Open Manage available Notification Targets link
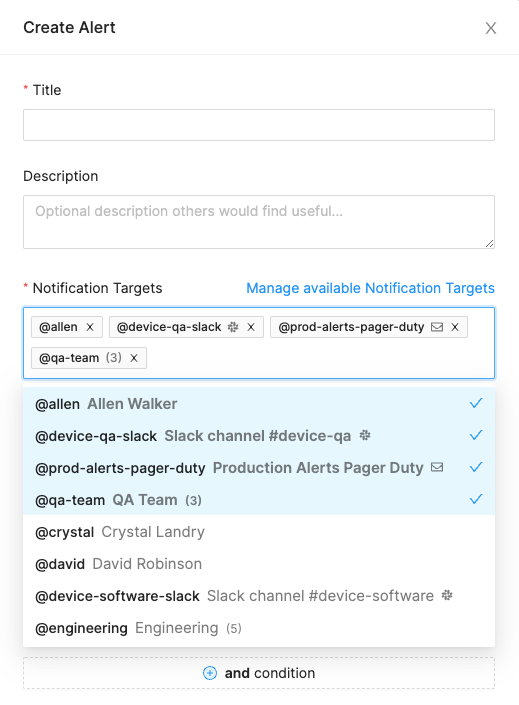The width and height of the screenshot is (519, 705). [370, 288]
